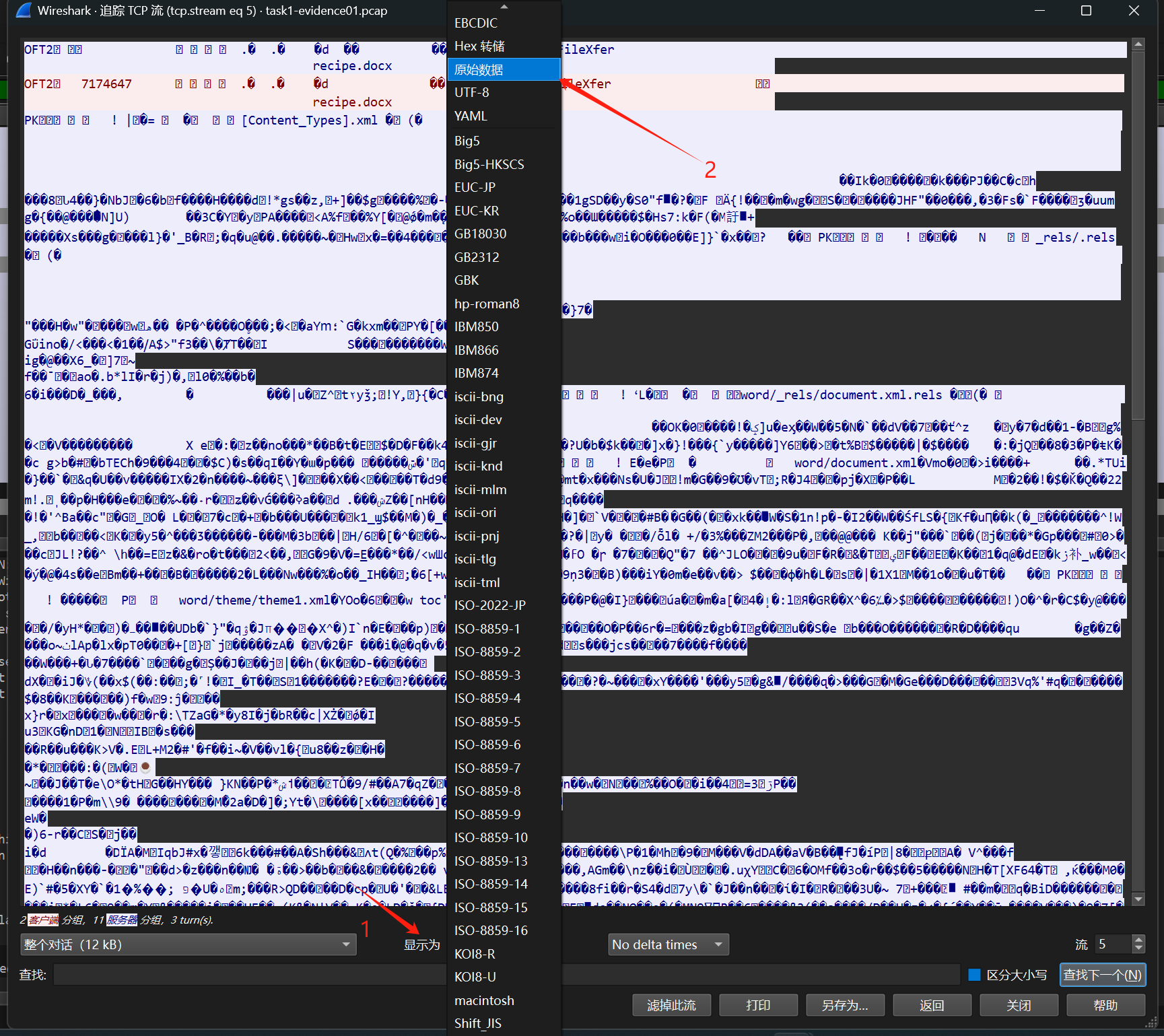This screenshot has height=1036, width=1164.
Task: Select iscii-ori encoding
Action: click(x=504, y=512)
